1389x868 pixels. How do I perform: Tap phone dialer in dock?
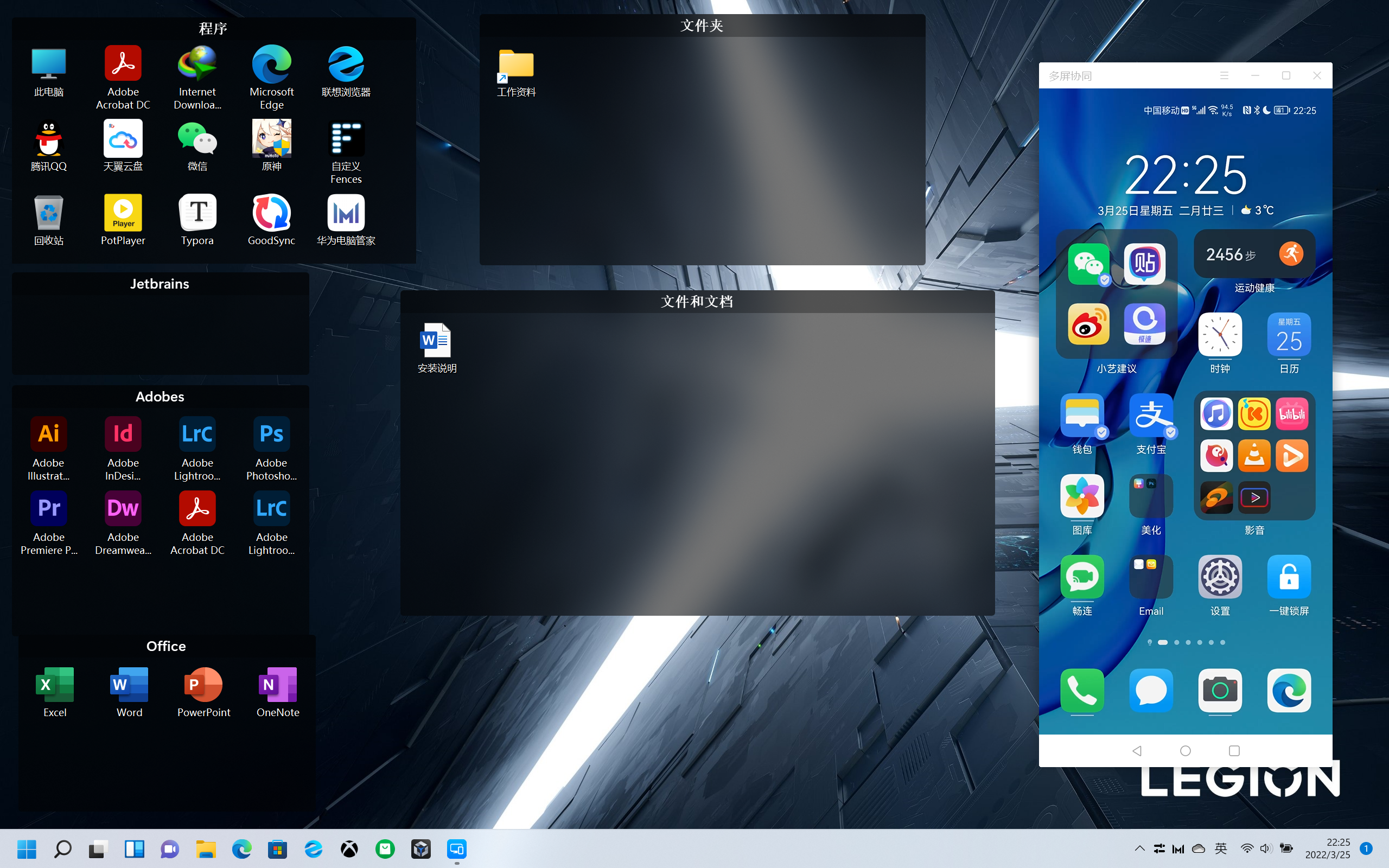click(1082, 690)
